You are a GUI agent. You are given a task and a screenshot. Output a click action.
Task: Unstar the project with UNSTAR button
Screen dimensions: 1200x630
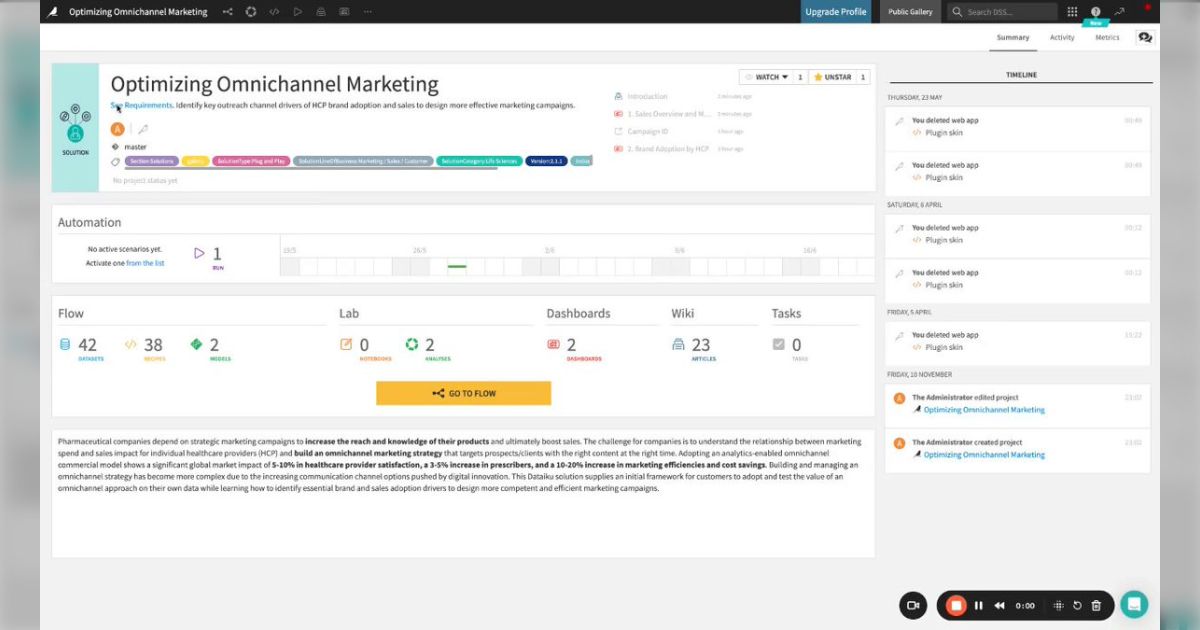pos(832,77)
